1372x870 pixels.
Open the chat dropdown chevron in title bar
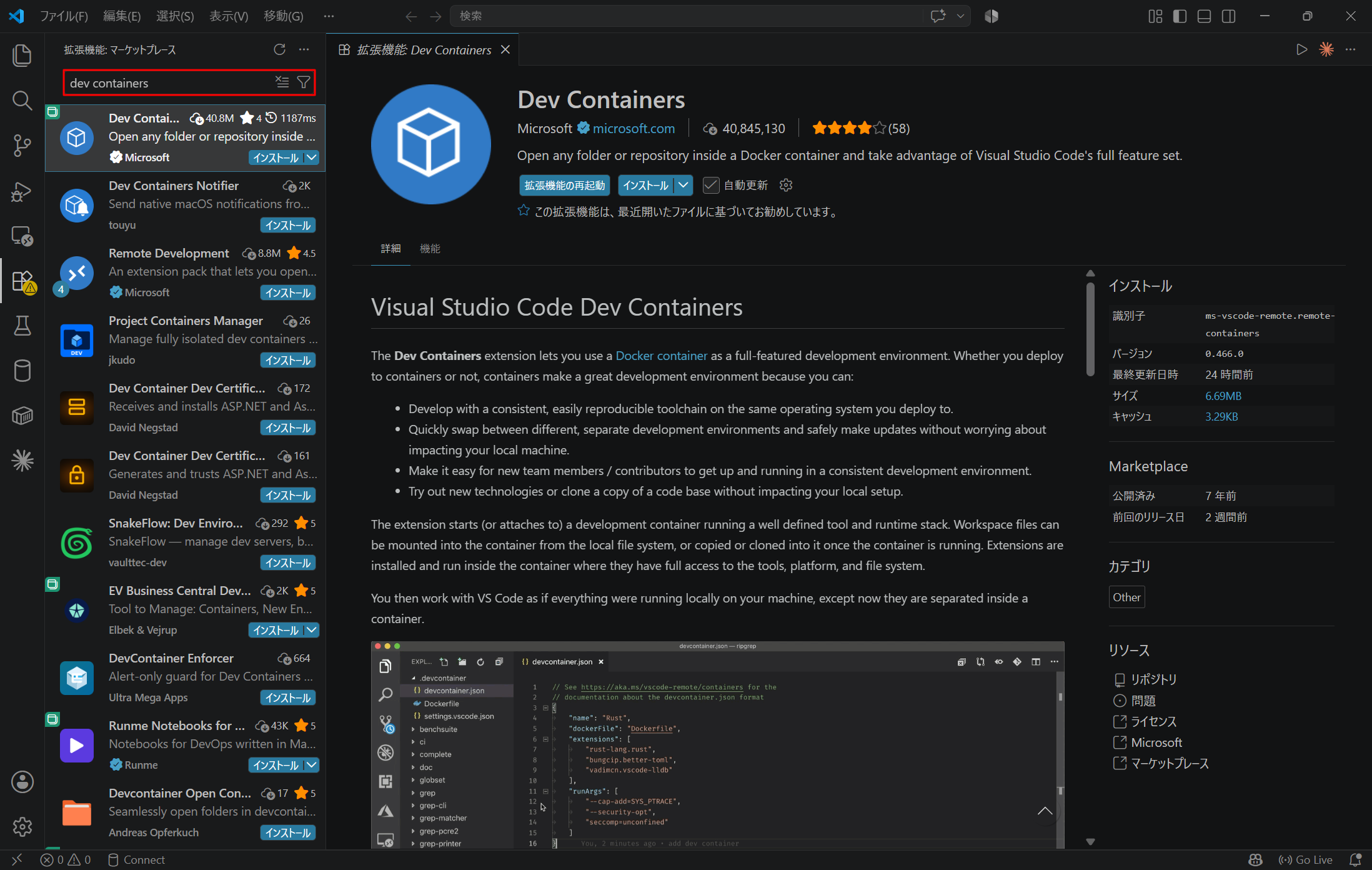point(960,16)
